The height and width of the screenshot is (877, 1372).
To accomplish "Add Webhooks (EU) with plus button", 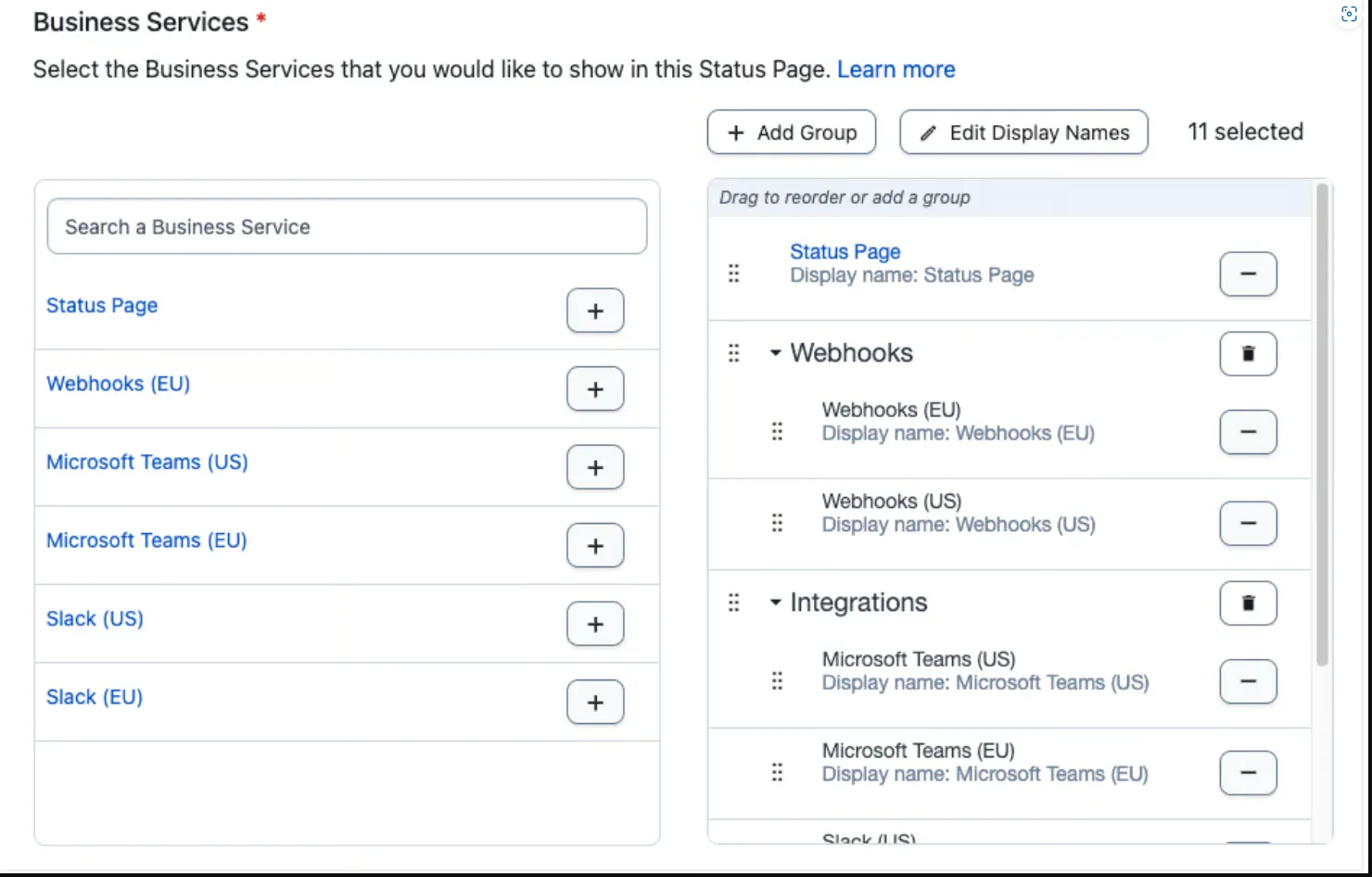I will pos(595,389).
